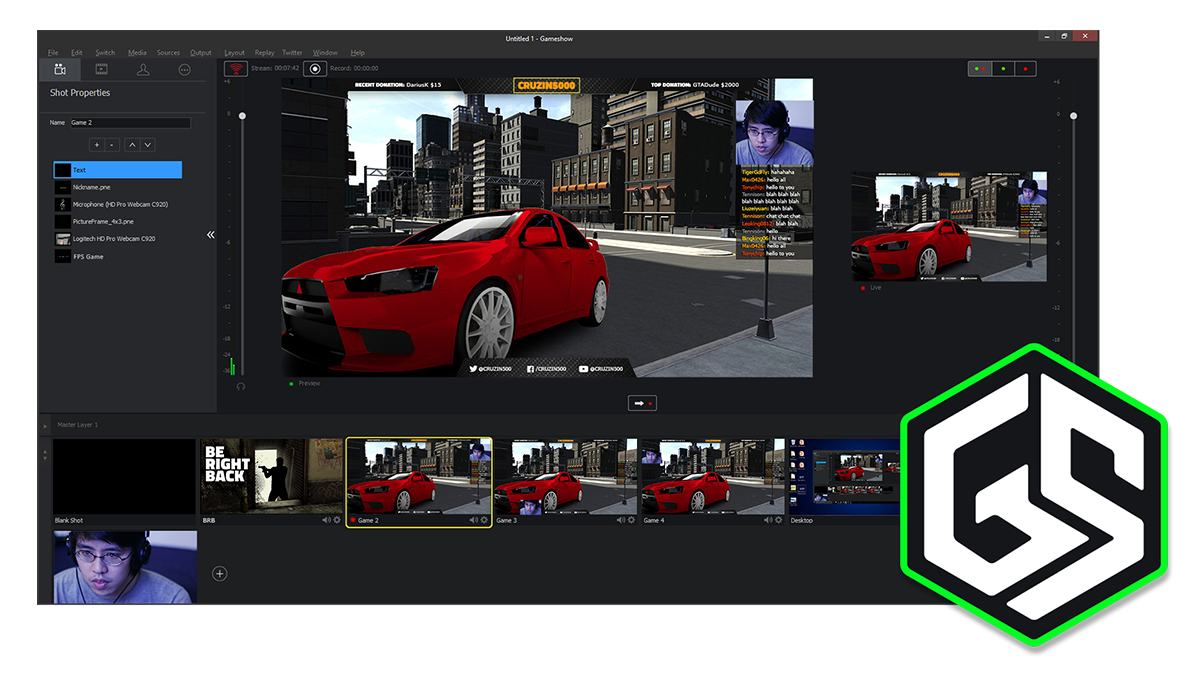Open the Layout menu
Image resolution: width=1200 pixels, height=675 pixels.
tap(234, 53)
